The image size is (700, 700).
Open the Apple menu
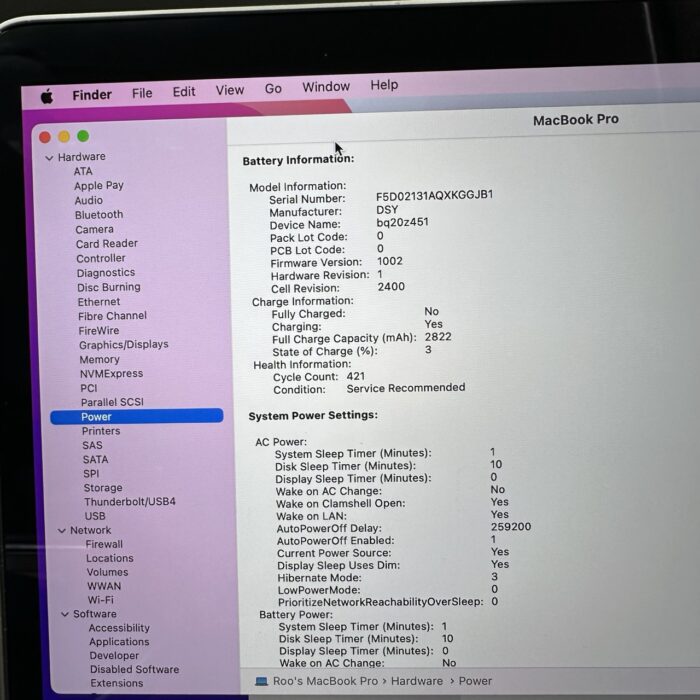47,96
